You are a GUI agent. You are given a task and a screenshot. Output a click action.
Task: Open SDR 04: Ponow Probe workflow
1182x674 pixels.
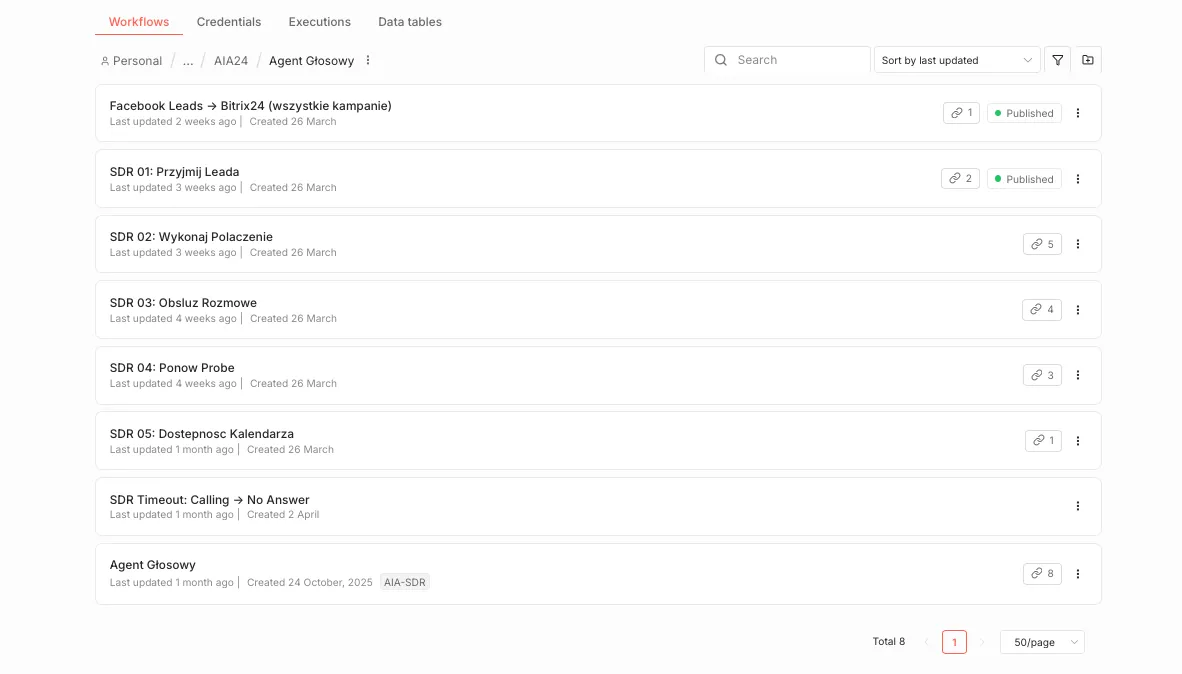[172, 368]
